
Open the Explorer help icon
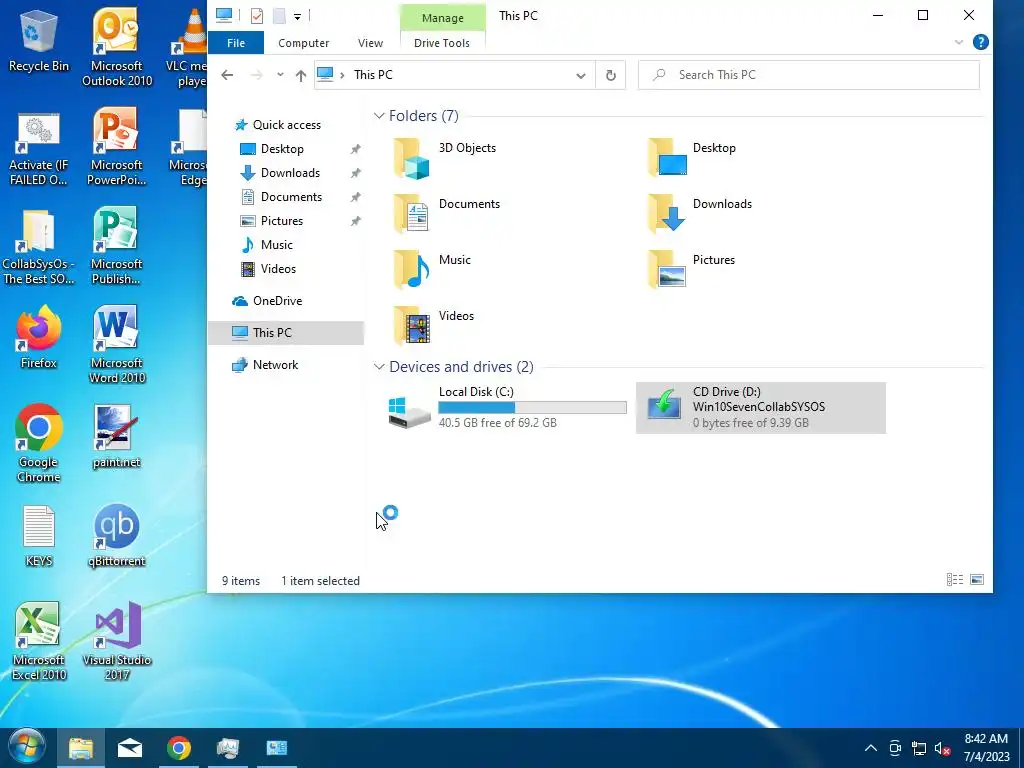980,42
